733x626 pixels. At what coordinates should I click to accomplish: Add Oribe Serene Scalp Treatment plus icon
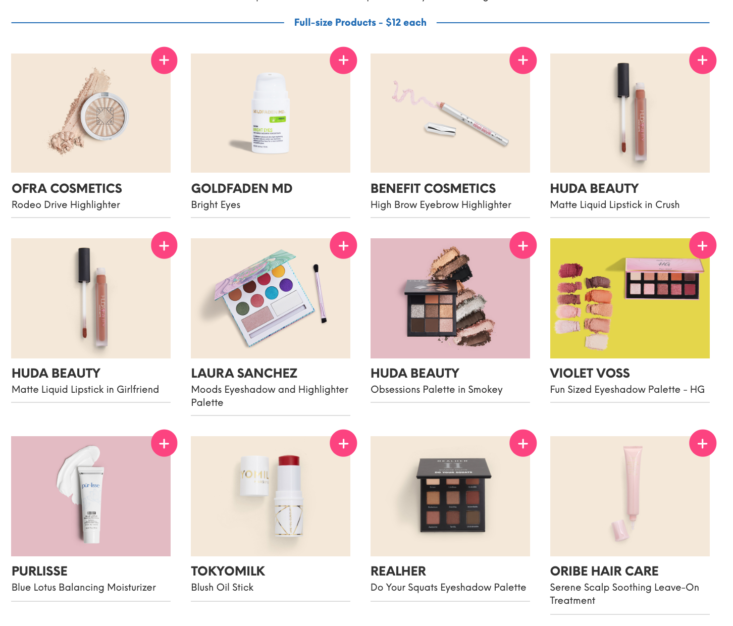click(x=703, y=443)
